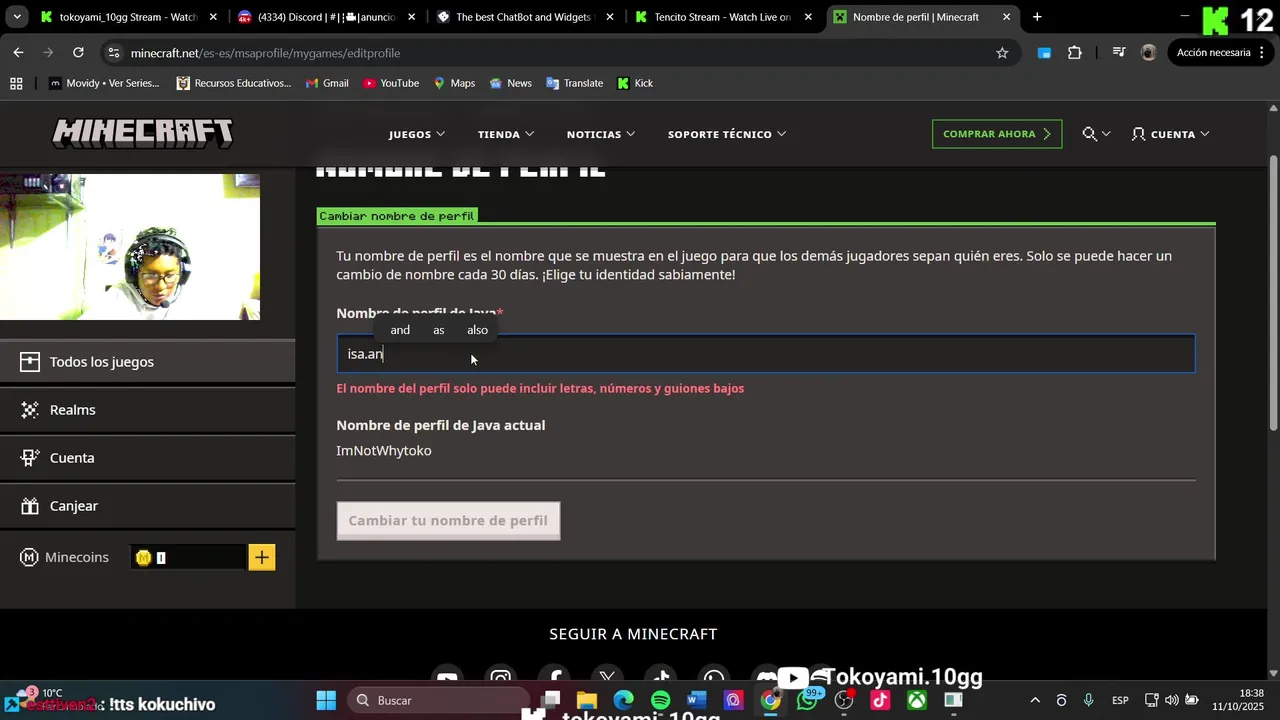Open Microsoft Edge from taskbar
The width and height of the screenshot is (1280, 720).
[623, 700]
